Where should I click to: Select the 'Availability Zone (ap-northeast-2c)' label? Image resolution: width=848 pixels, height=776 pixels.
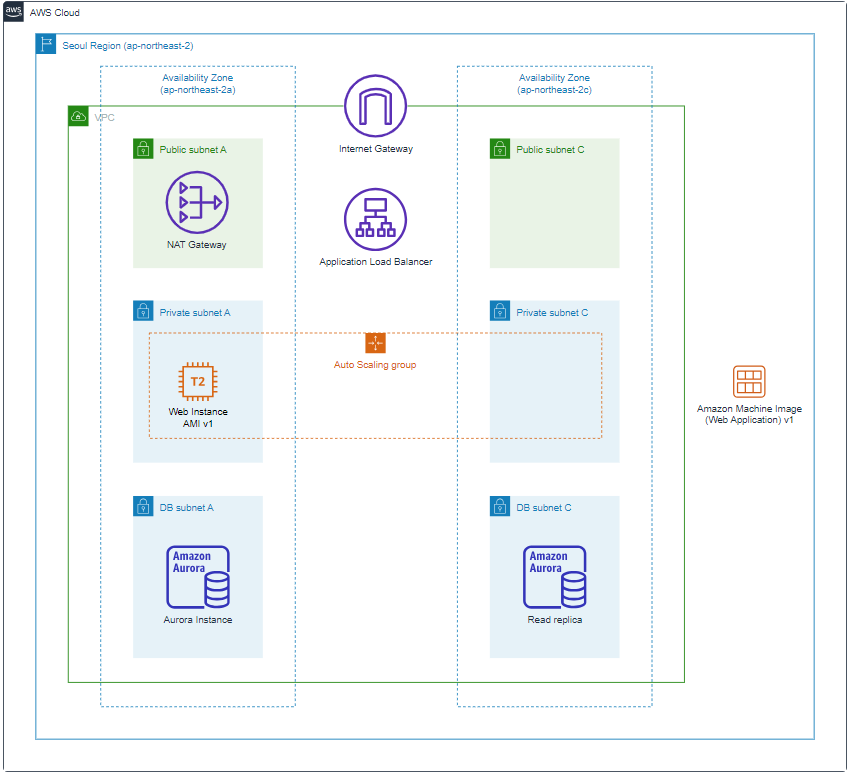coord(554,84)
